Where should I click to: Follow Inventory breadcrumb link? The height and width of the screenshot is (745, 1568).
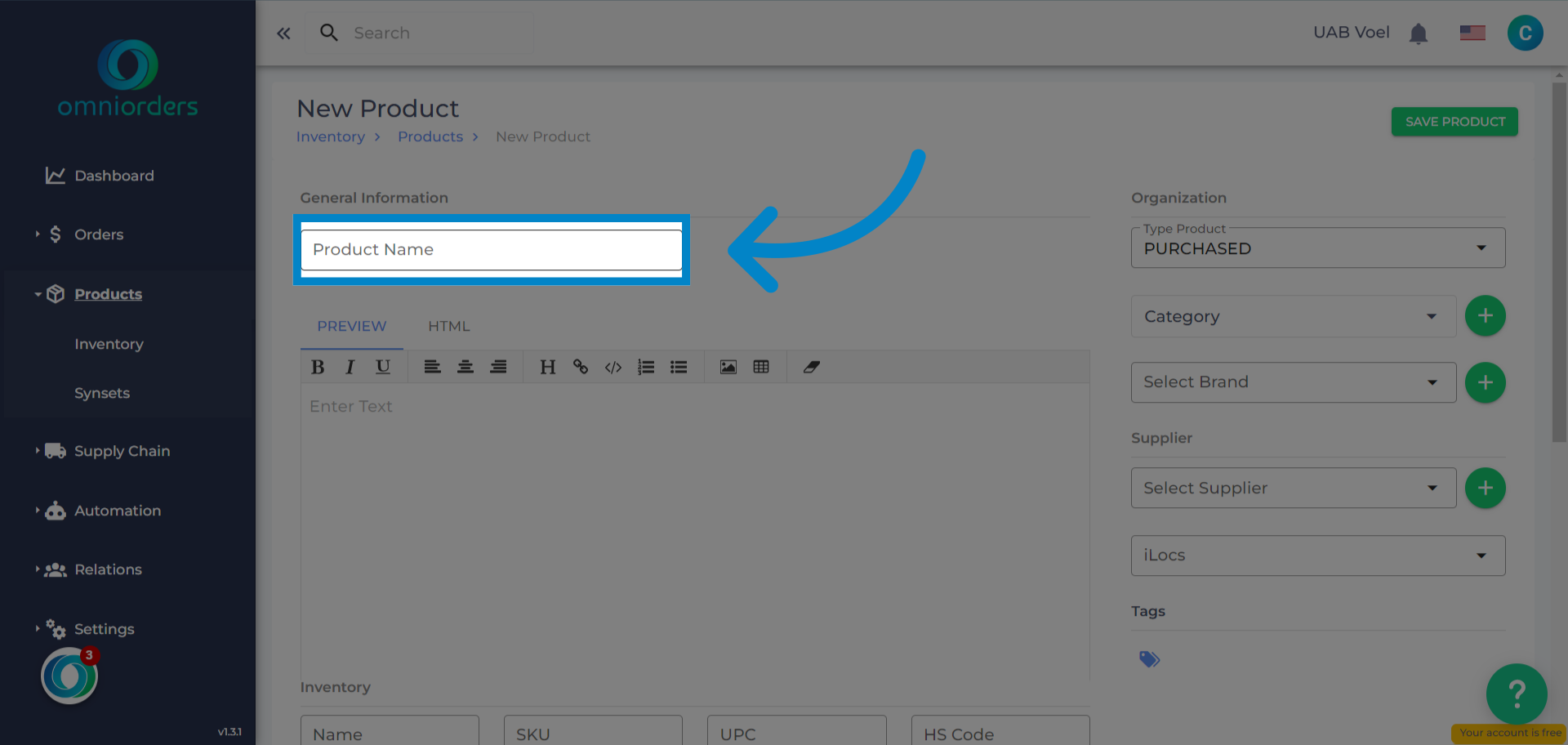pos(331,137)
